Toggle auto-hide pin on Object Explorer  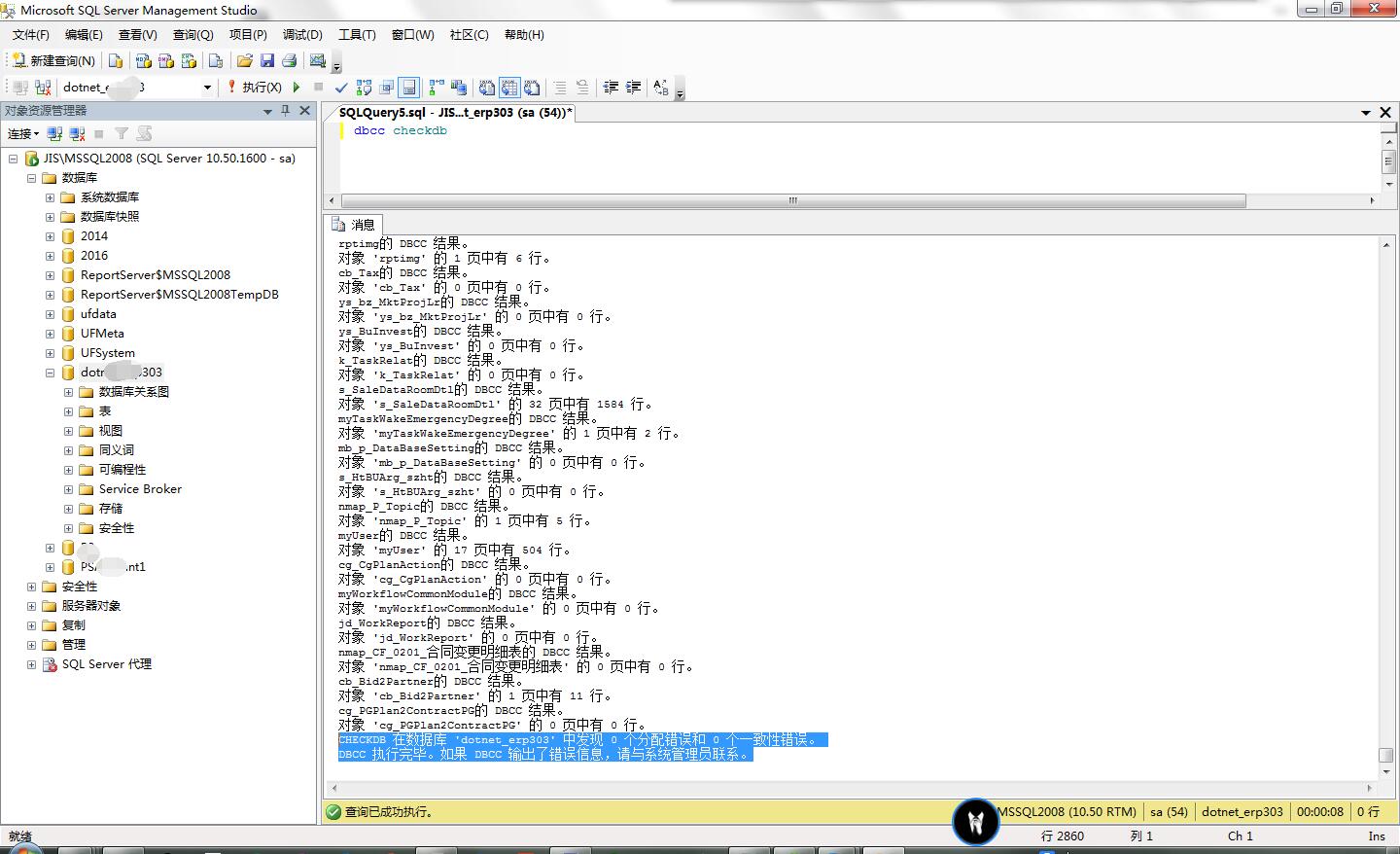click(286, 111)
